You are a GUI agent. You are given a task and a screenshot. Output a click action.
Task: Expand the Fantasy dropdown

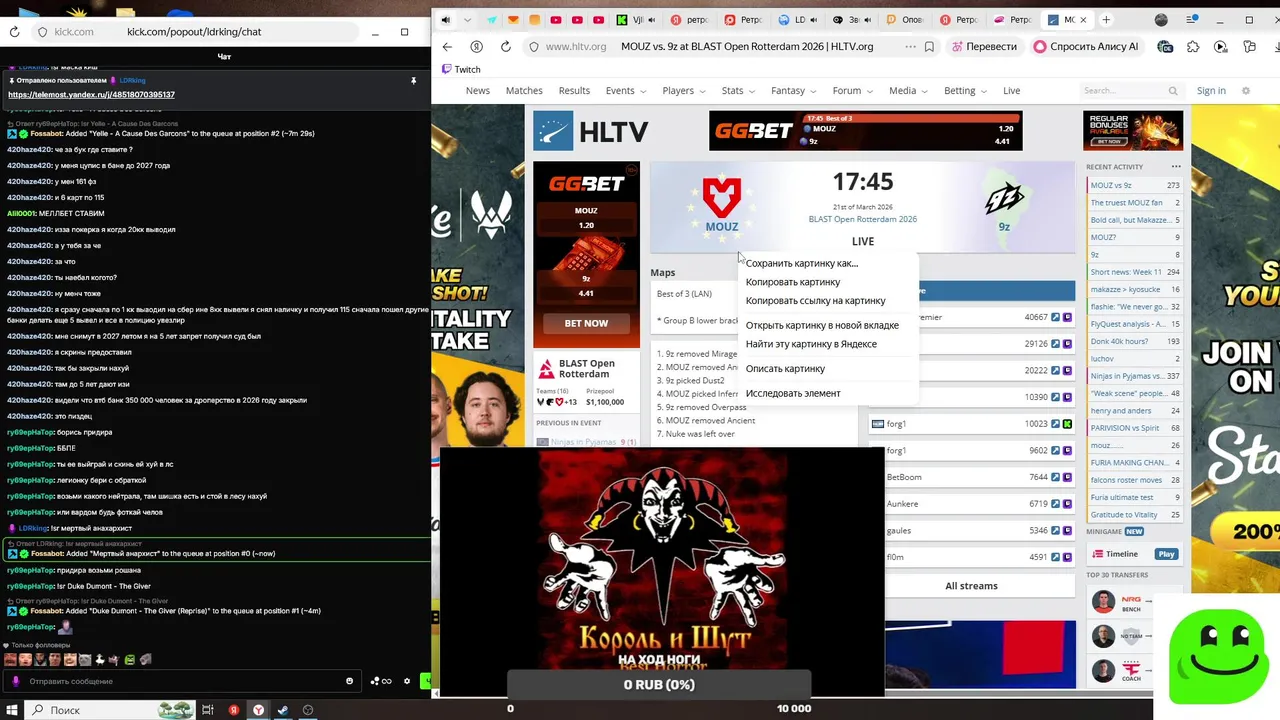[794, 91]
